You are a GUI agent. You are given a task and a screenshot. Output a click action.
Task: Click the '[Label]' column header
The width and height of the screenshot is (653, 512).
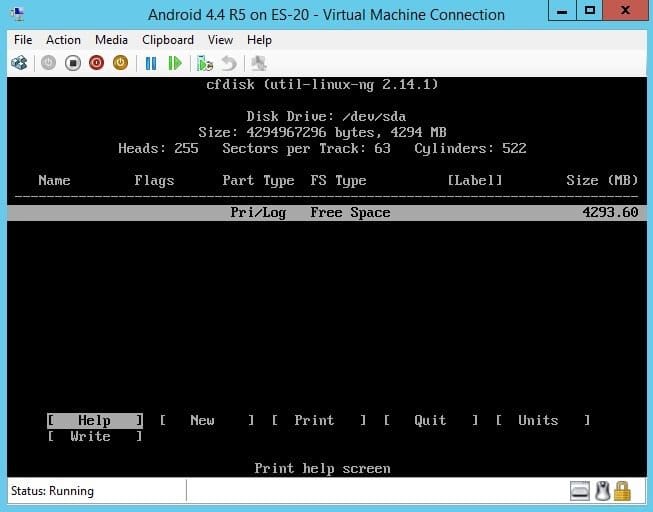475,180
